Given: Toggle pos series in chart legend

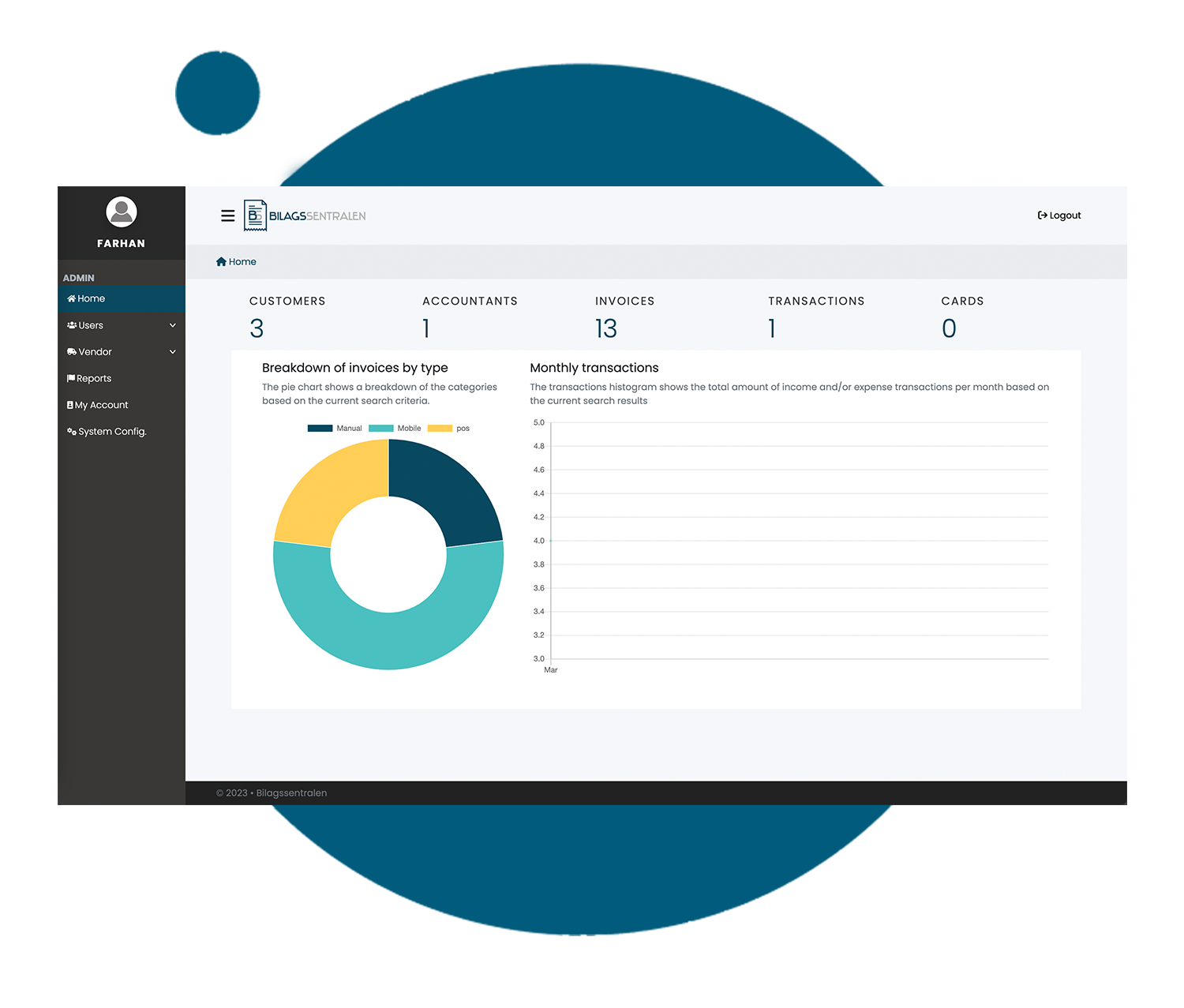Looking at the screenshot, I should pos(448,429).
